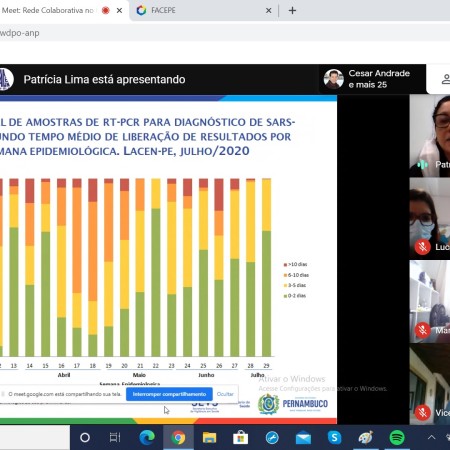Click the Google Chrome taskbar icon
Image resolution: width=450 pixels, height=450 pixels.
click(x=178, y=437)
